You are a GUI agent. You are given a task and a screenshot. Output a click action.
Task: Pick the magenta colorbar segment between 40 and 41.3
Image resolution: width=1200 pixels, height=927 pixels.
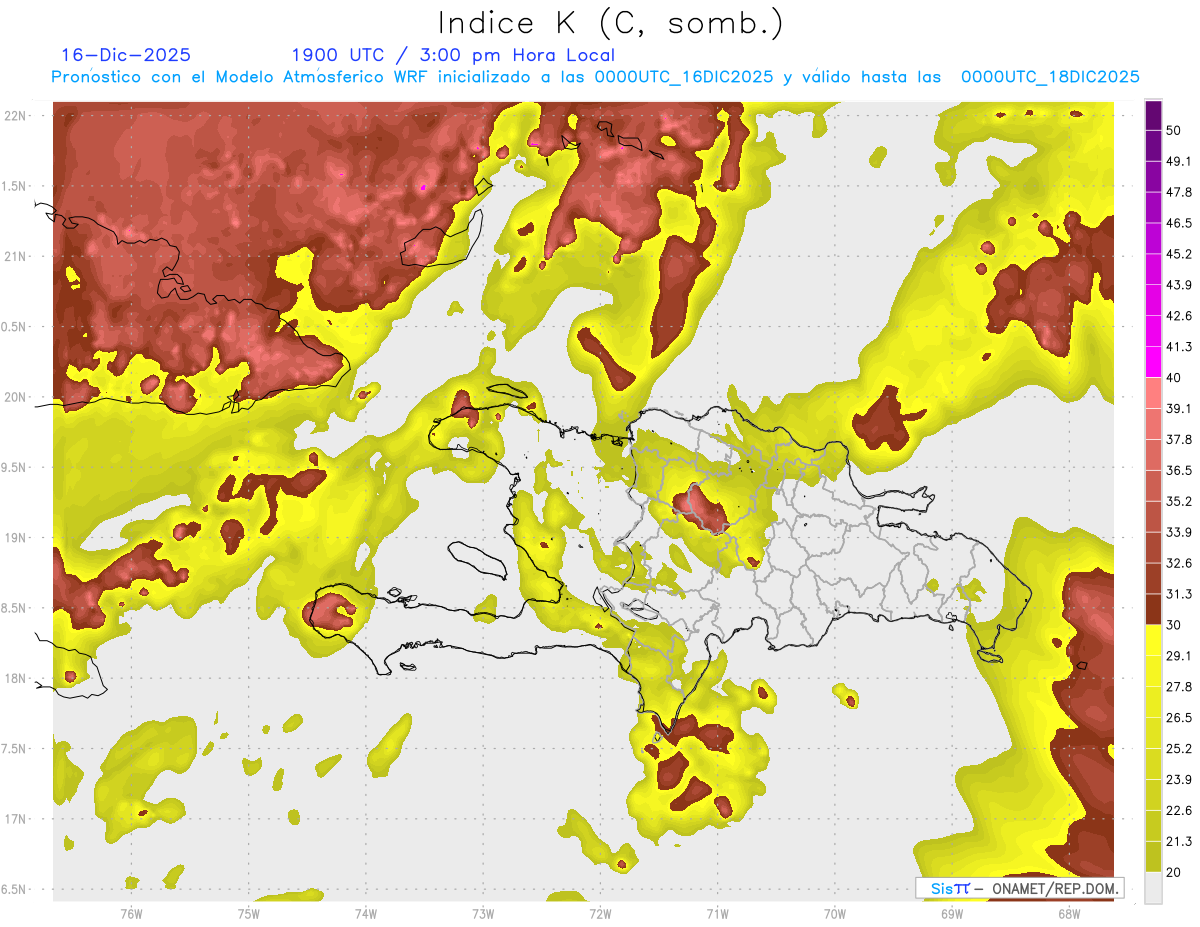1153,362
